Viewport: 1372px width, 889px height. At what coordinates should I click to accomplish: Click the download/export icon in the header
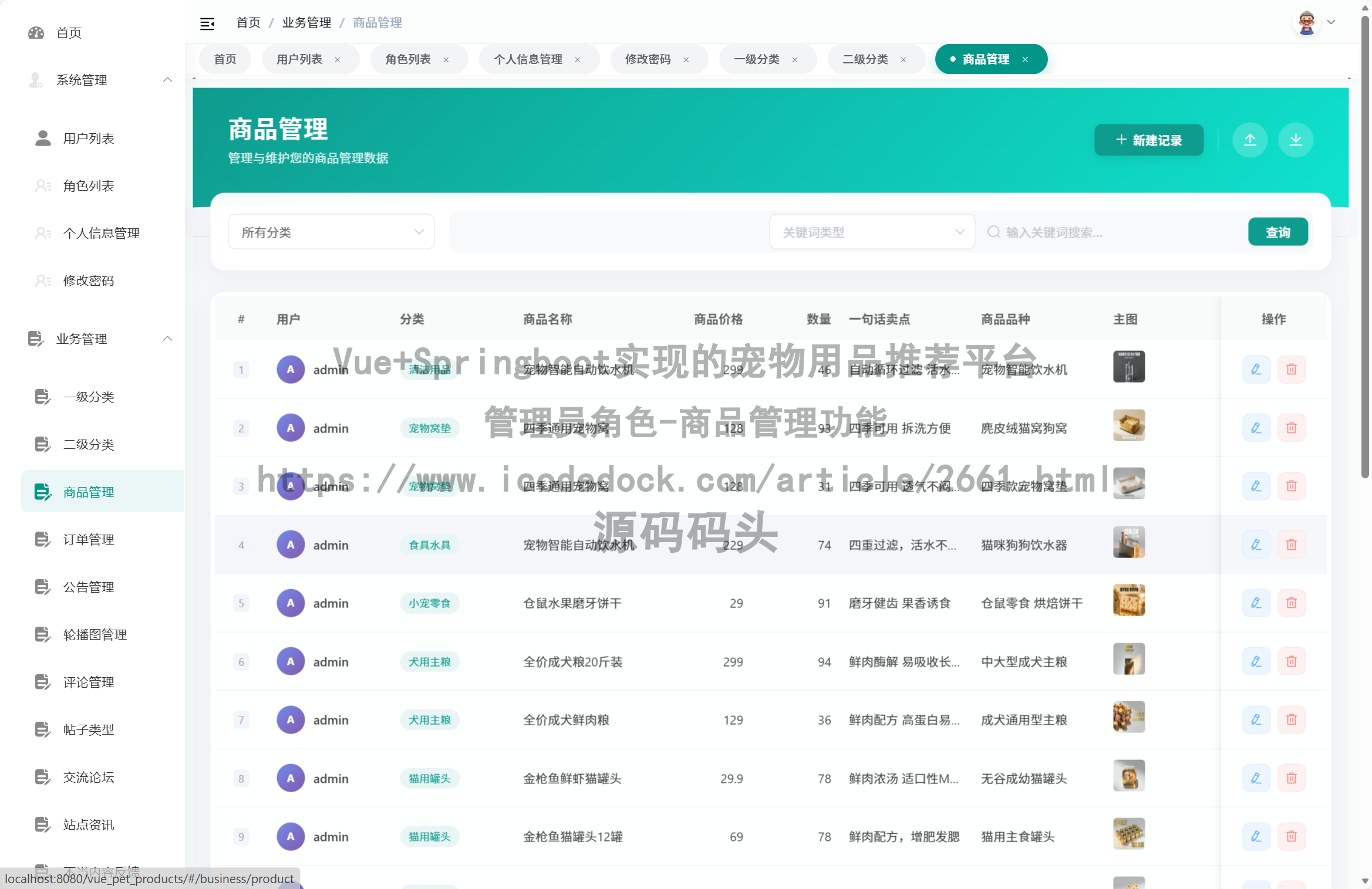(x=1295, y=140)
